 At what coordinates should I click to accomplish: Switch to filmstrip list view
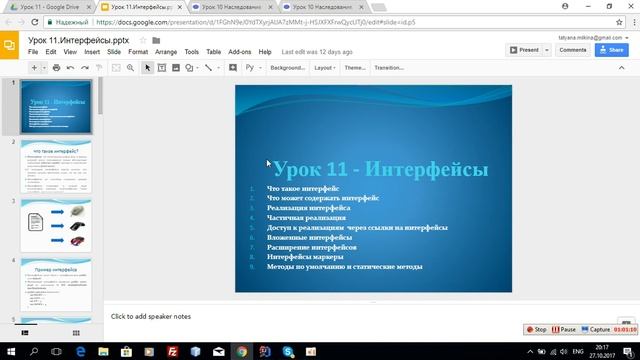[25, 333]
